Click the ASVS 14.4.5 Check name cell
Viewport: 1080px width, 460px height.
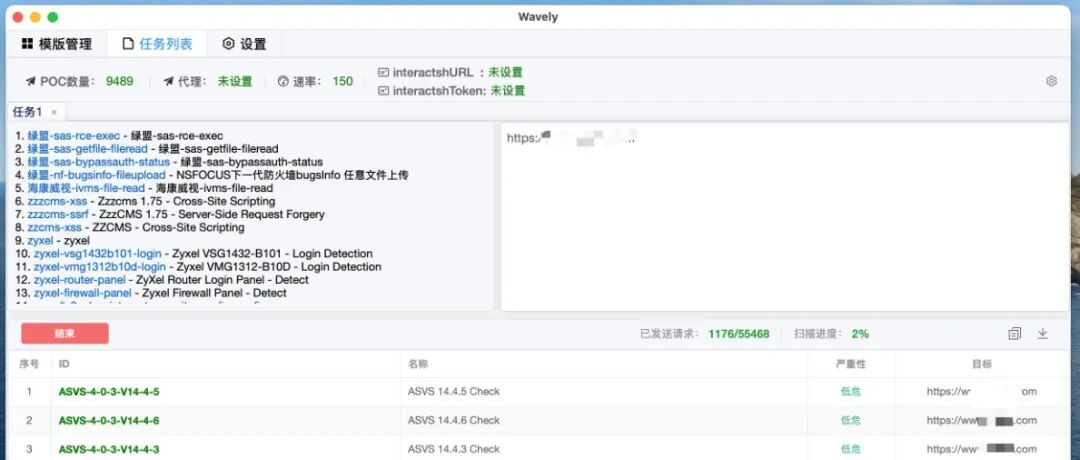pos(453,391)
